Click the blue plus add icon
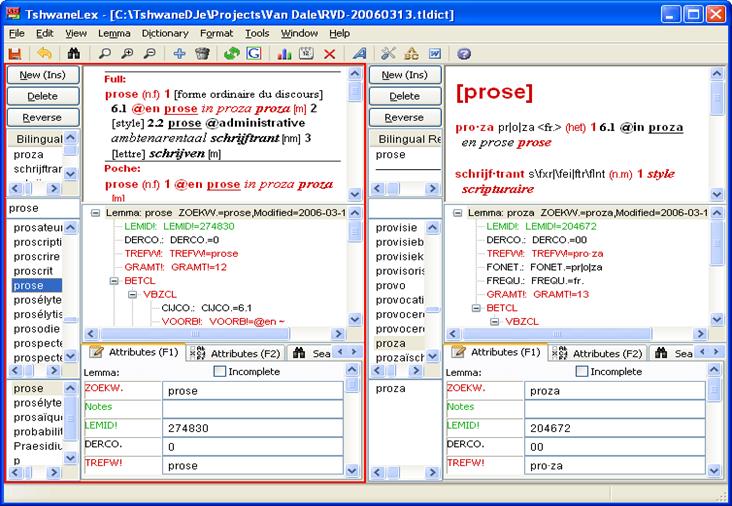 (x=179, y=53)
